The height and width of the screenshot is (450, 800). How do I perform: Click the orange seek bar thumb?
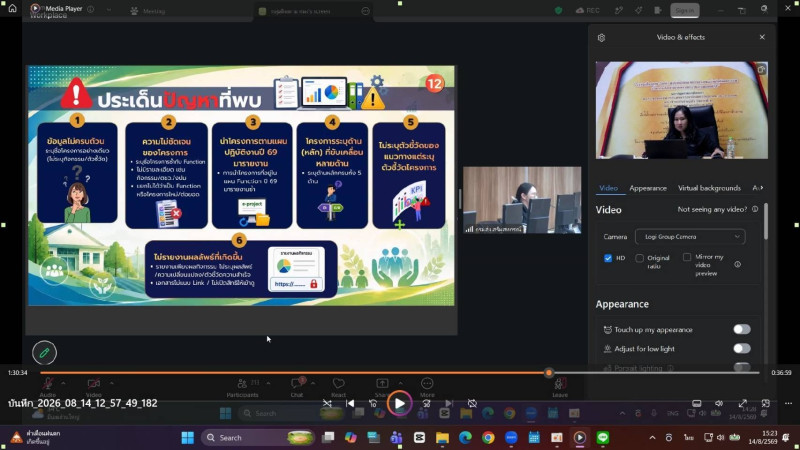coord(548,373)
